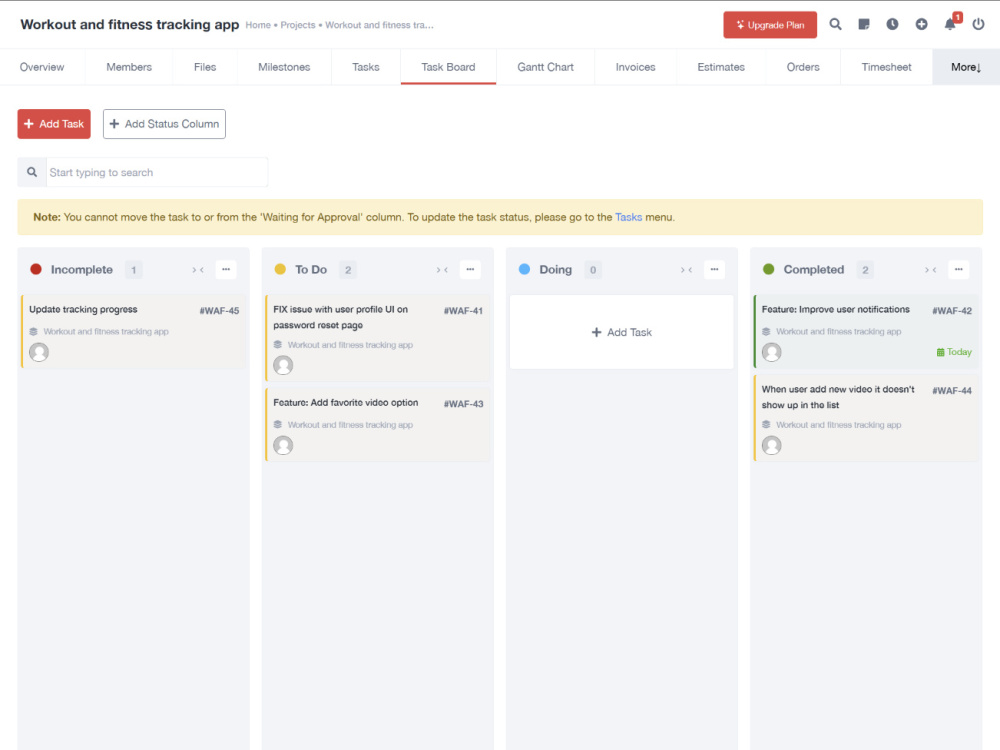Open the timer clock icon in header

coord(892,24)
